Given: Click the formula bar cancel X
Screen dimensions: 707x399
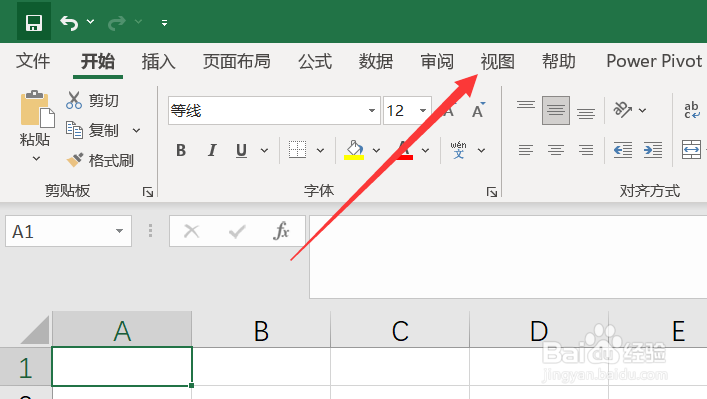Looking at the screenshot, I should 192,232.
